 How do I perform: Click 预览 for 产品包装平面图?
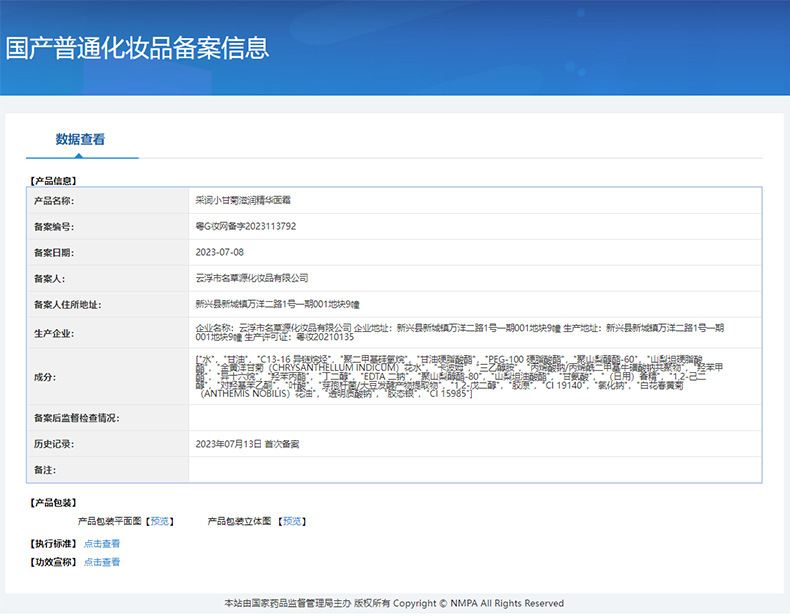(160, 521)
